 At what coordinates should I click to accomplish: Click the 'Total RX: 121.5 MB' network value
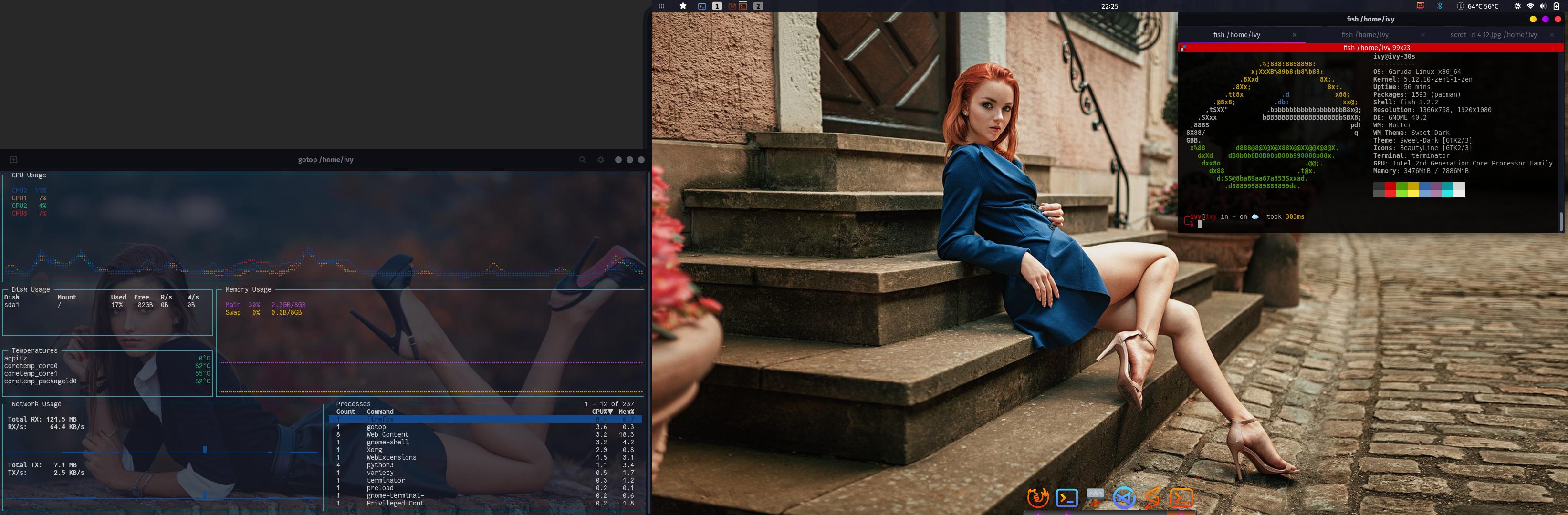click(42, 420)
